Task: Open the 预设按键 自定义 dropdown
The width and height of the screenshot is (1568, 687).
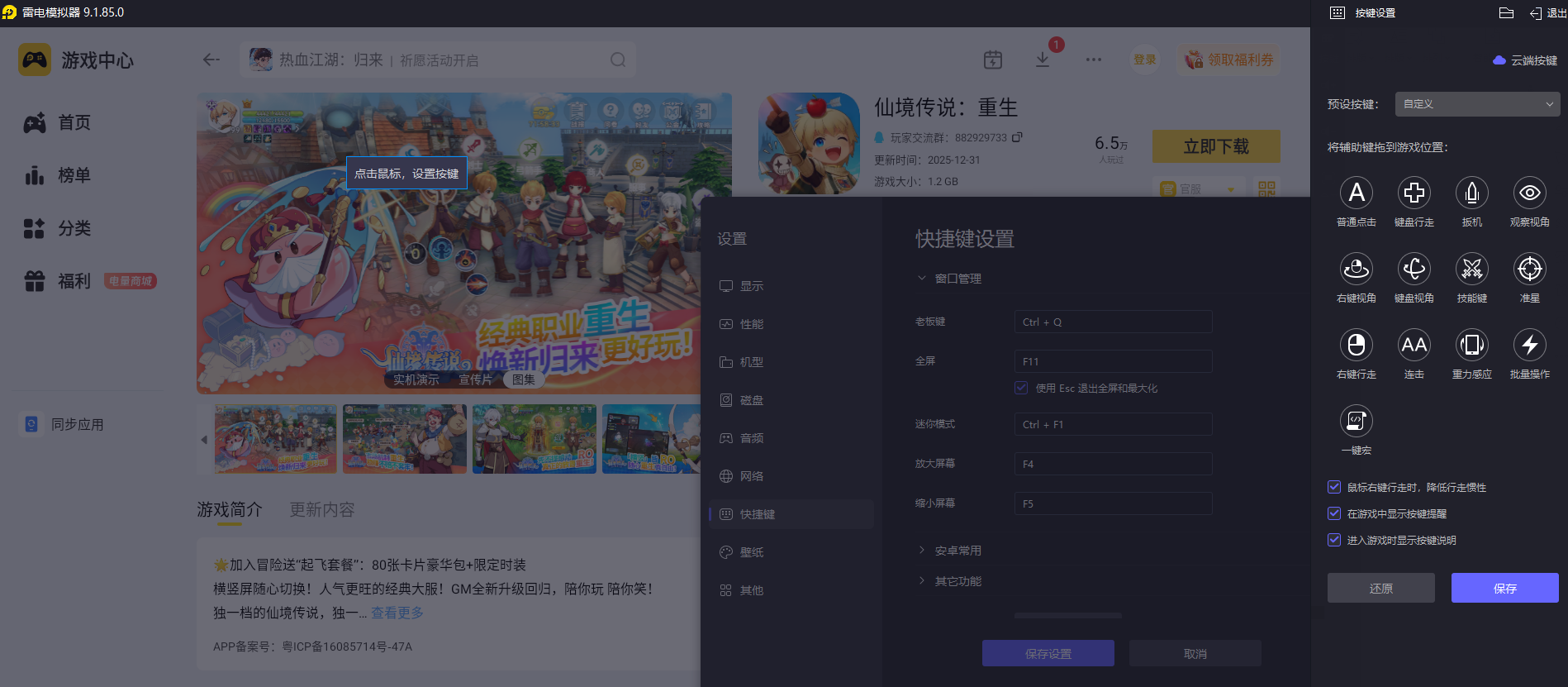Action: pyautogui.click(x=1477, y=104)
